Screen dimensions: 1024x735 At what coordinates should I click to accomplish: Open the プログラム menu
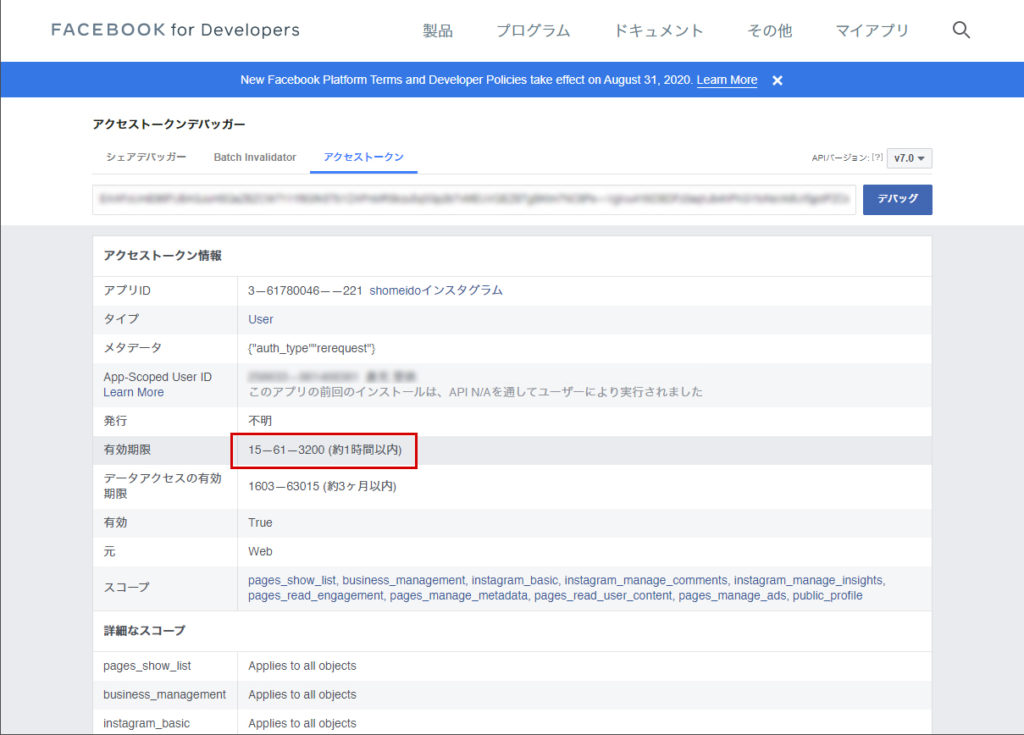point(533,31)
